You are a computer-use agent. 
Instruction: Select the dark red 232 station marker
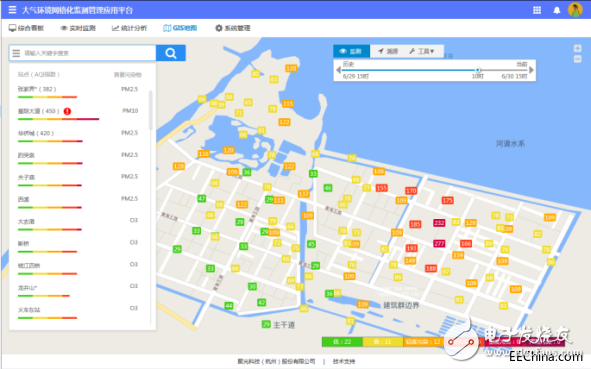pos(439,223)
